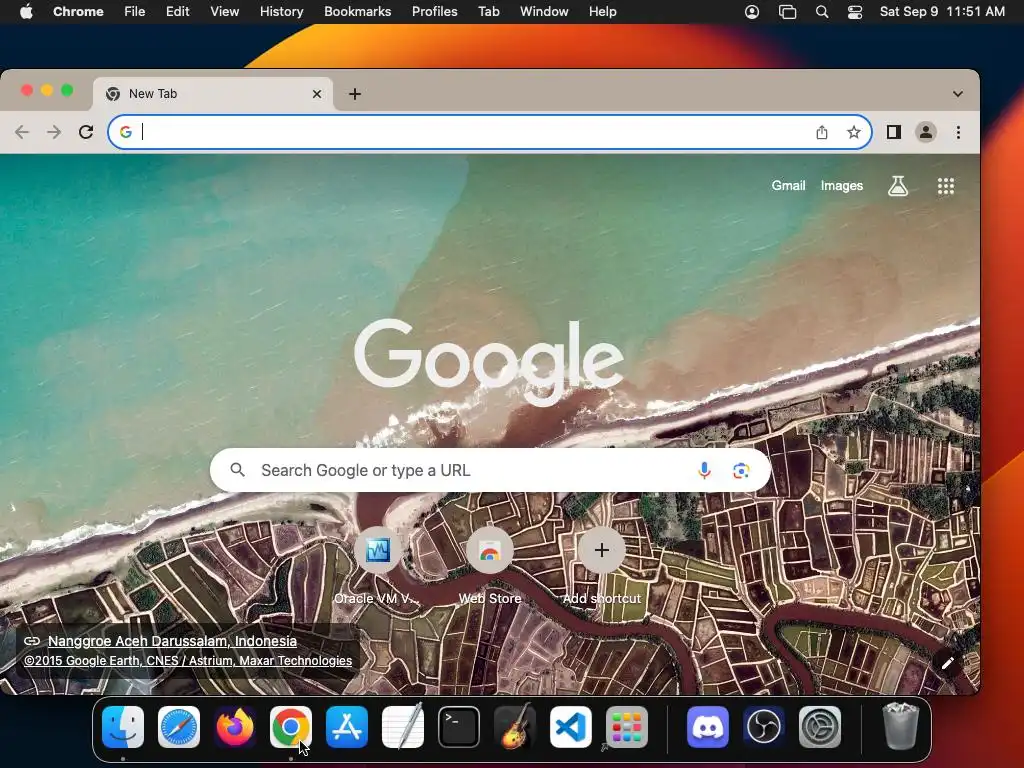The image size is (1024, 768).
Task: Open Control Center in menu bar
Action: coord(855,12)
